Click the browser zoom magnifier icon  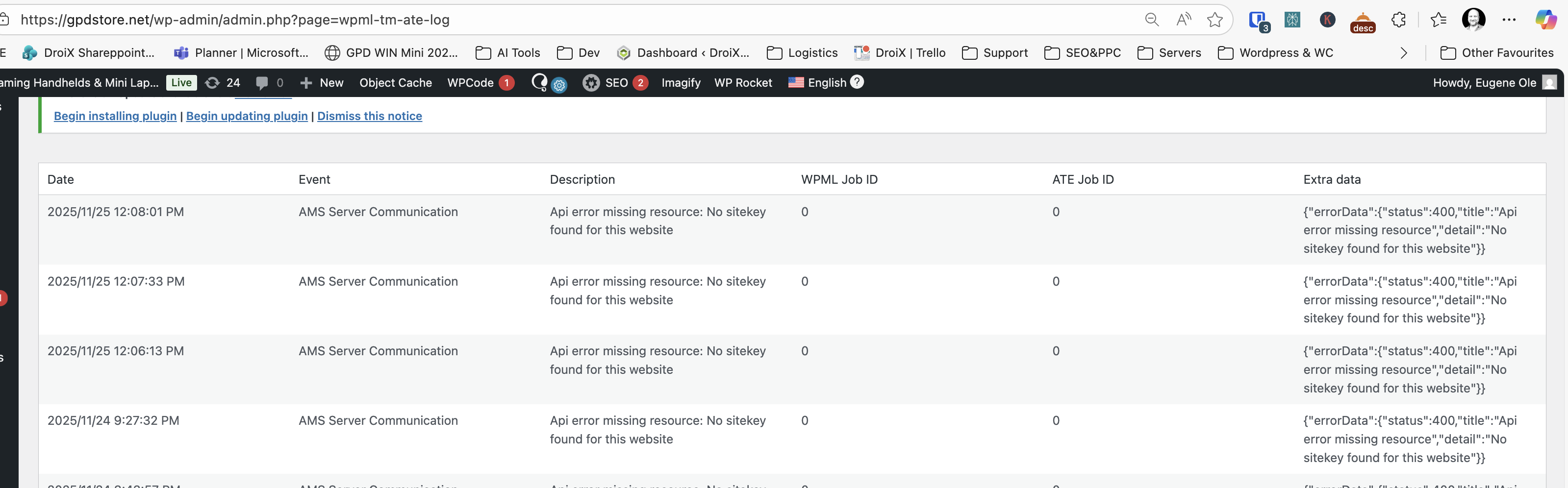pos(1151,20)
